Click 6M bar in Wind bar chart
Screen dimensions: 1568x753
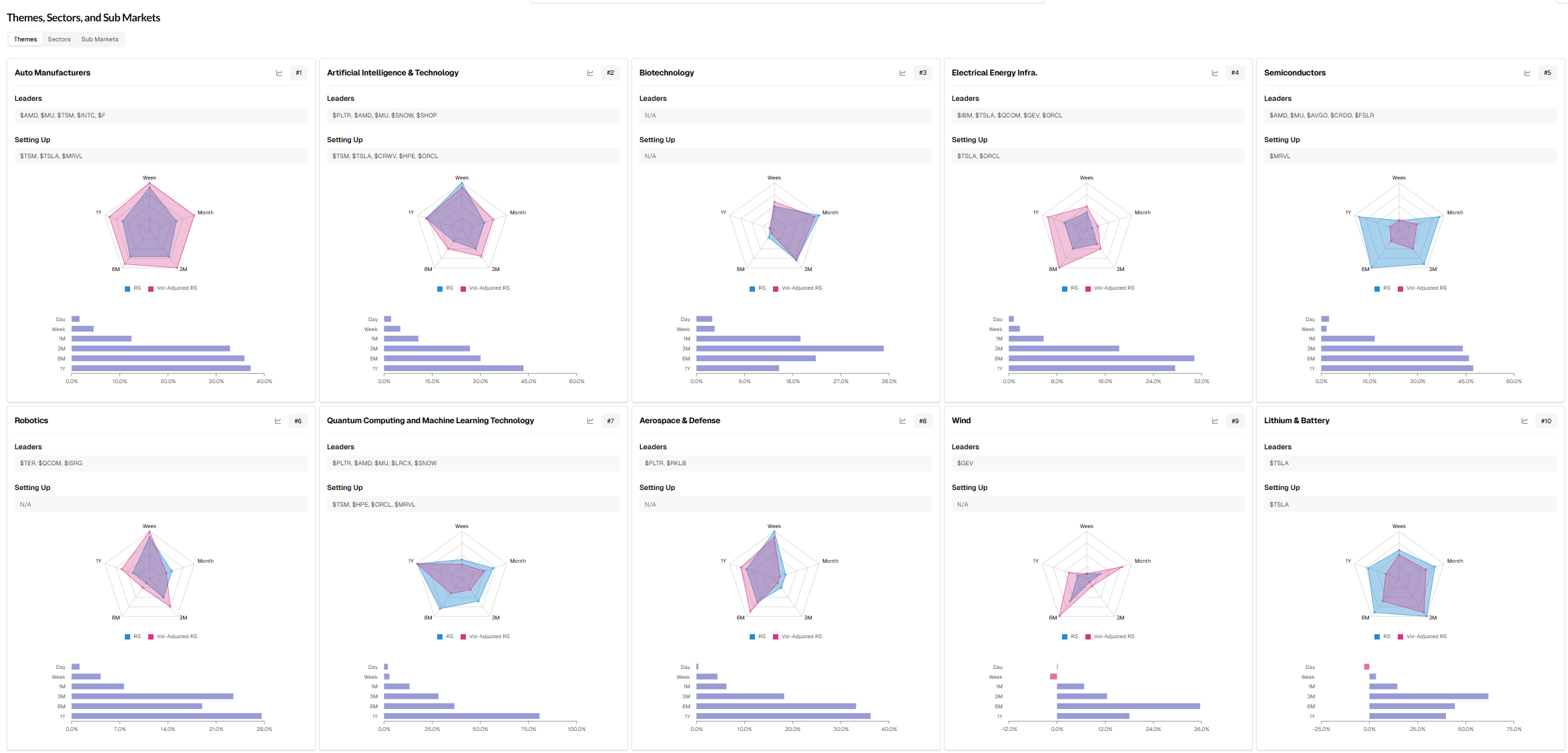[1128, 706]
